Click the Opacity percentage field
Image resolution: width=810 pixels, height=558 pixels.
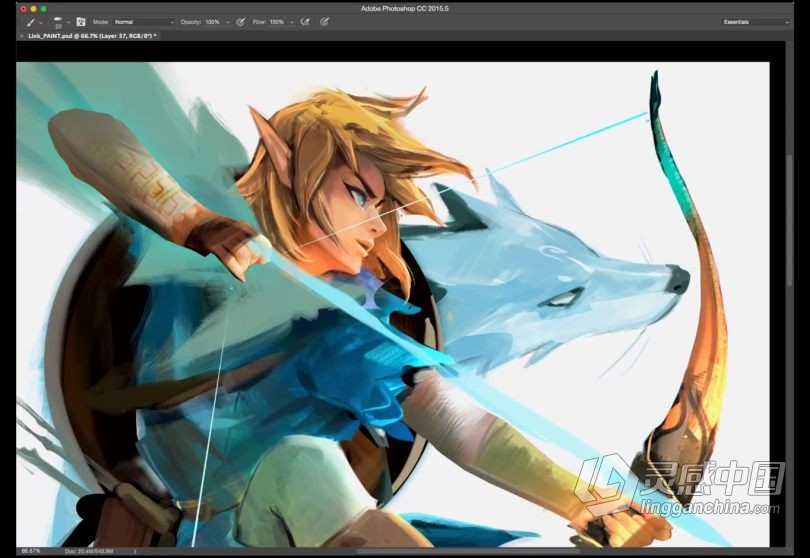pyautogui.click(x=213, y=21)
